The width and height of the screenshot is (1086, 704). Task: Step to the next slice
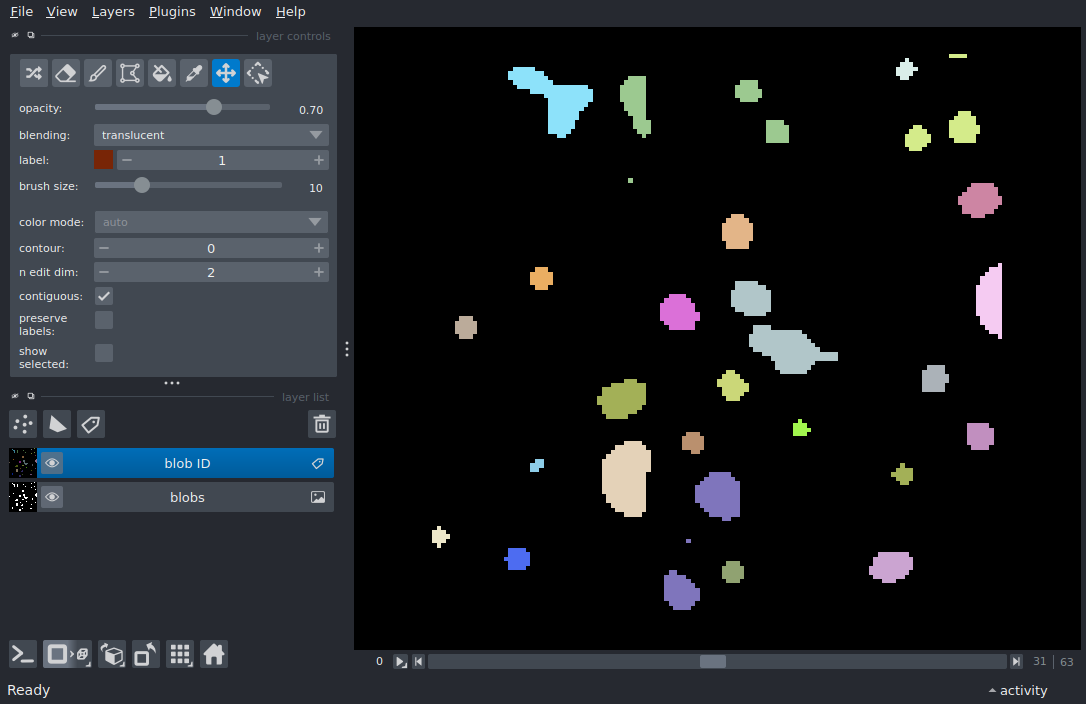tap(1016, 662)
